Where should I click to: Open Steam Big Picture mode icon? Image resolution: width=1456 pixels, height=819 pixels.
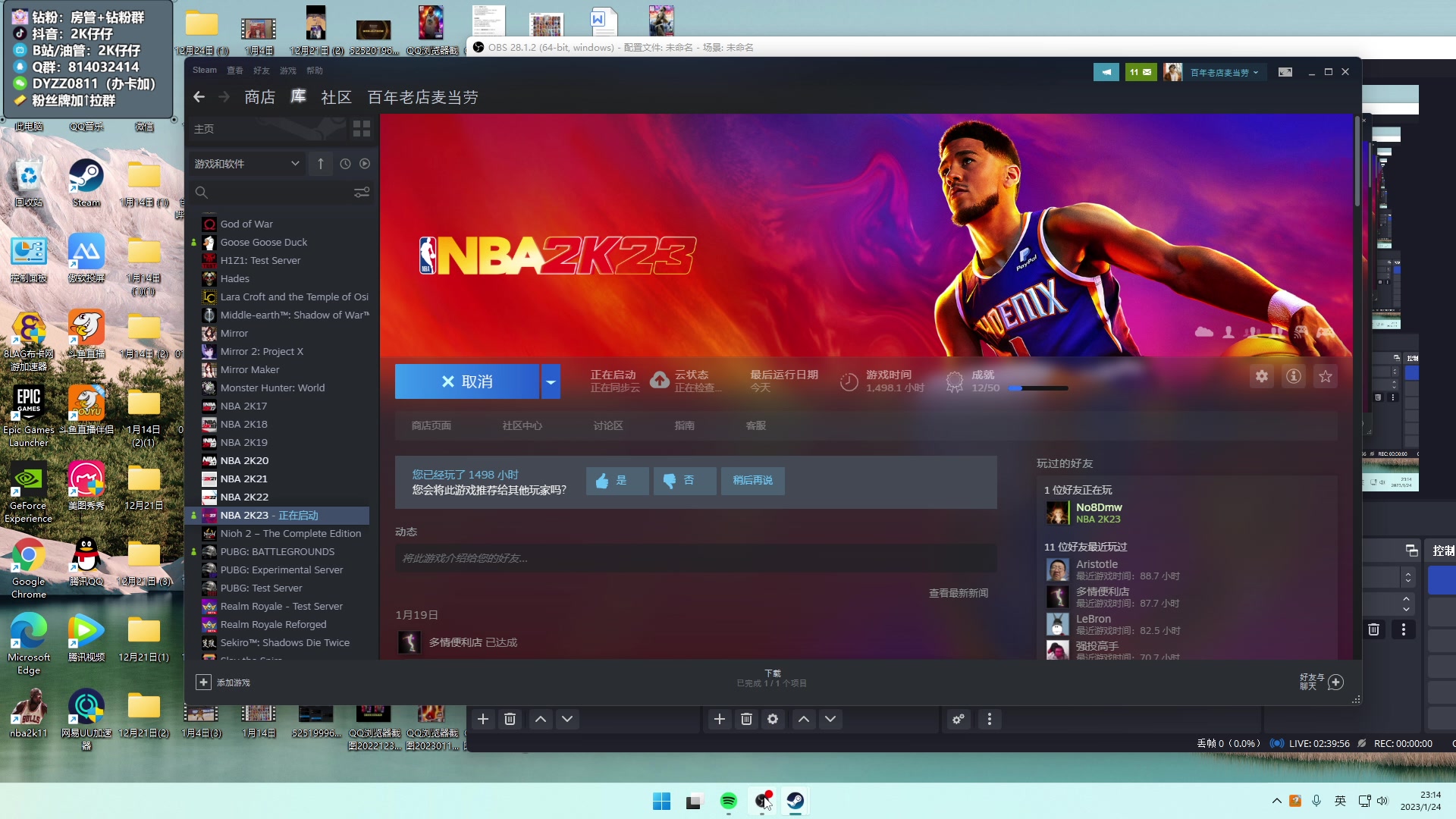pyautogui.click(x=1285, y=72)
